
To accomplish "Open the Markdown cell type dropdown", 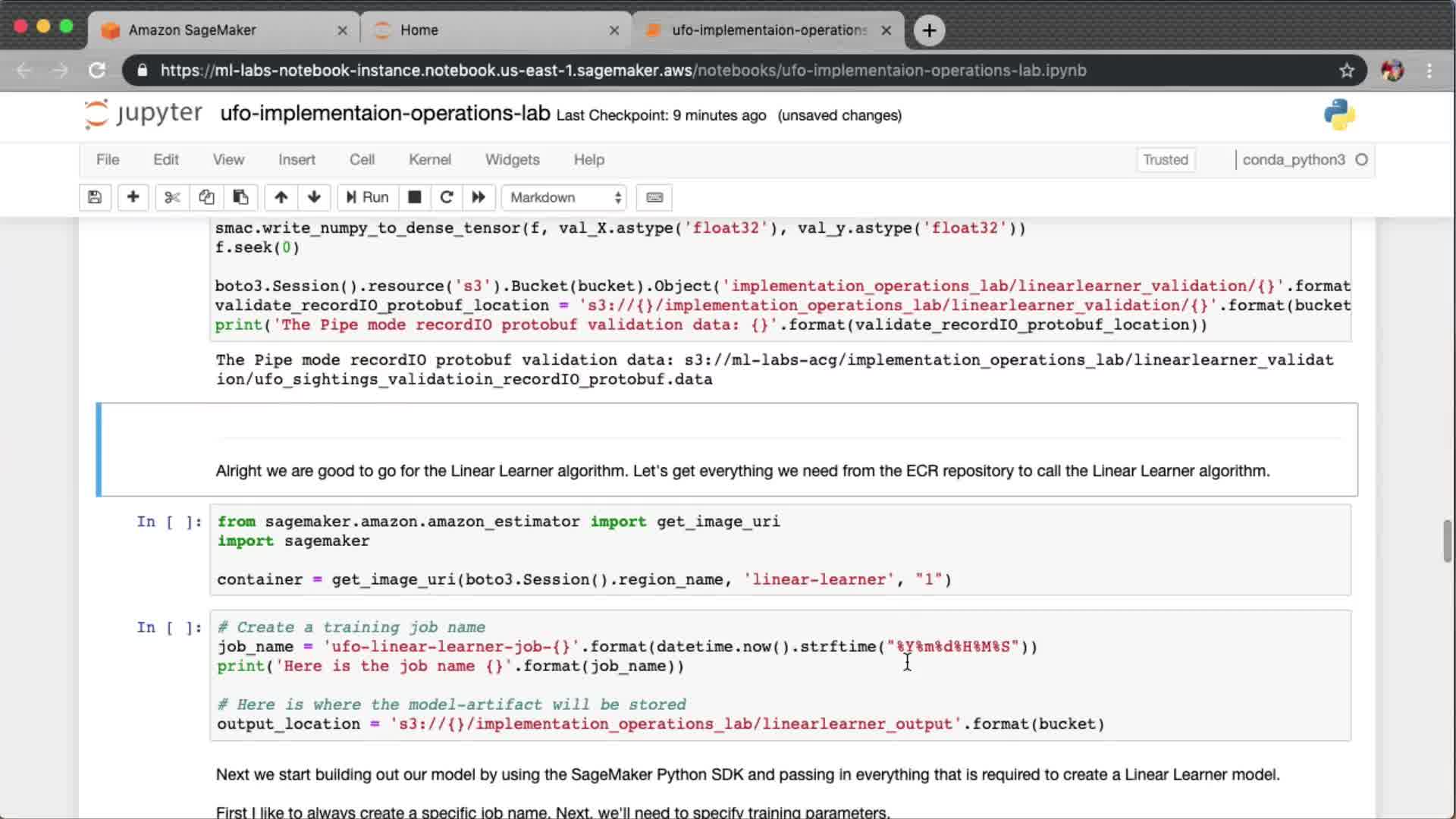I will [x=564, y=197].
